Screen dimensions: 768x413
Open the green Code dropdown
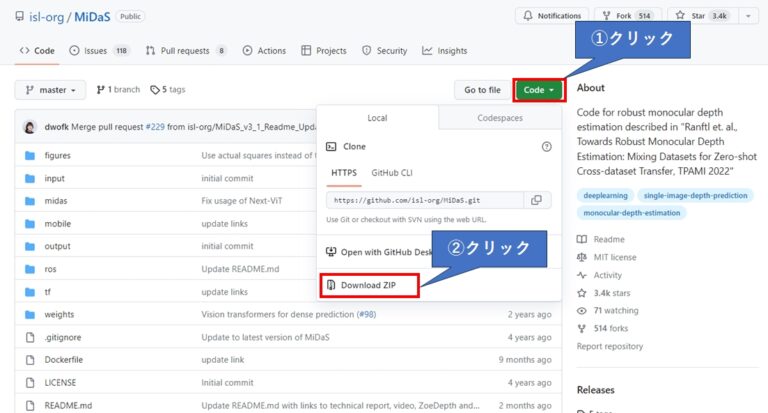click(539, 90)
